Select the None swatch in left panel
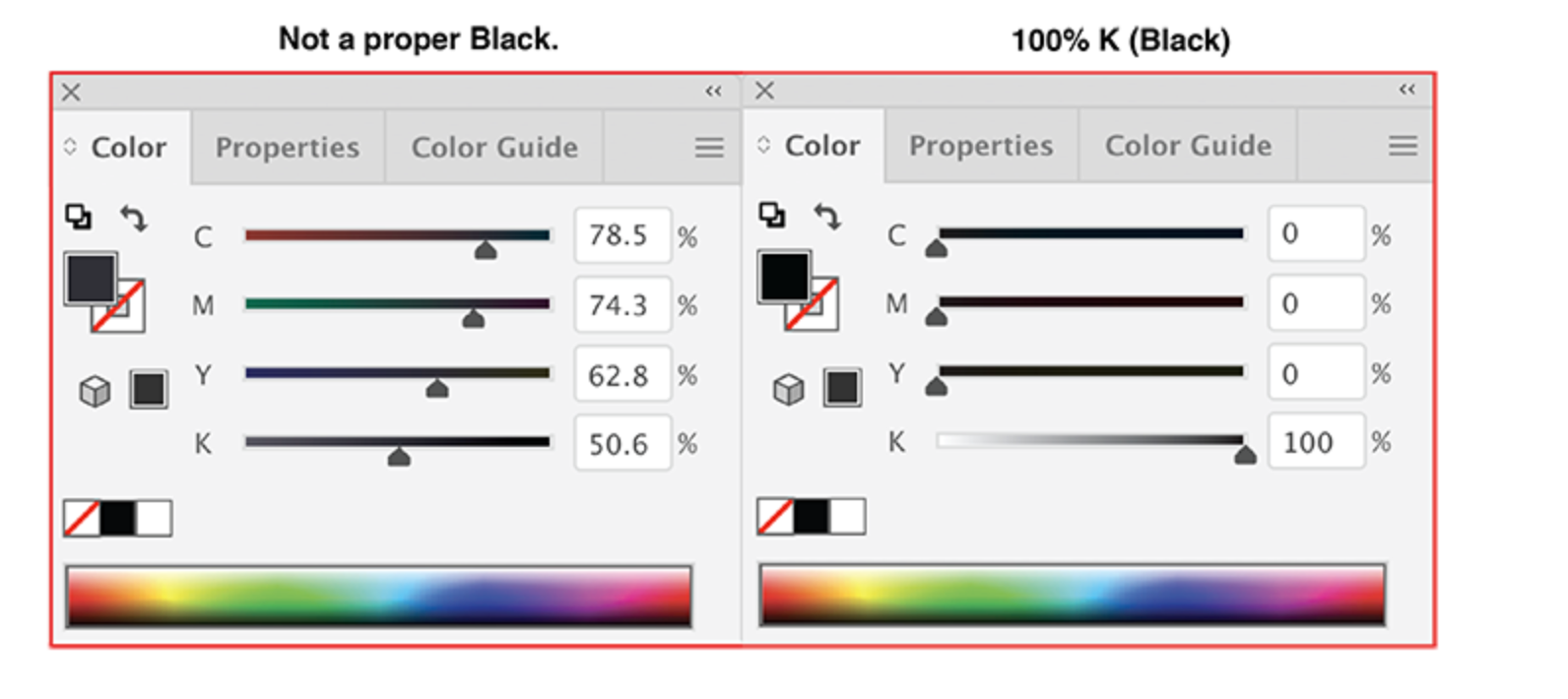1568x699 pixels. click(82, 518)
